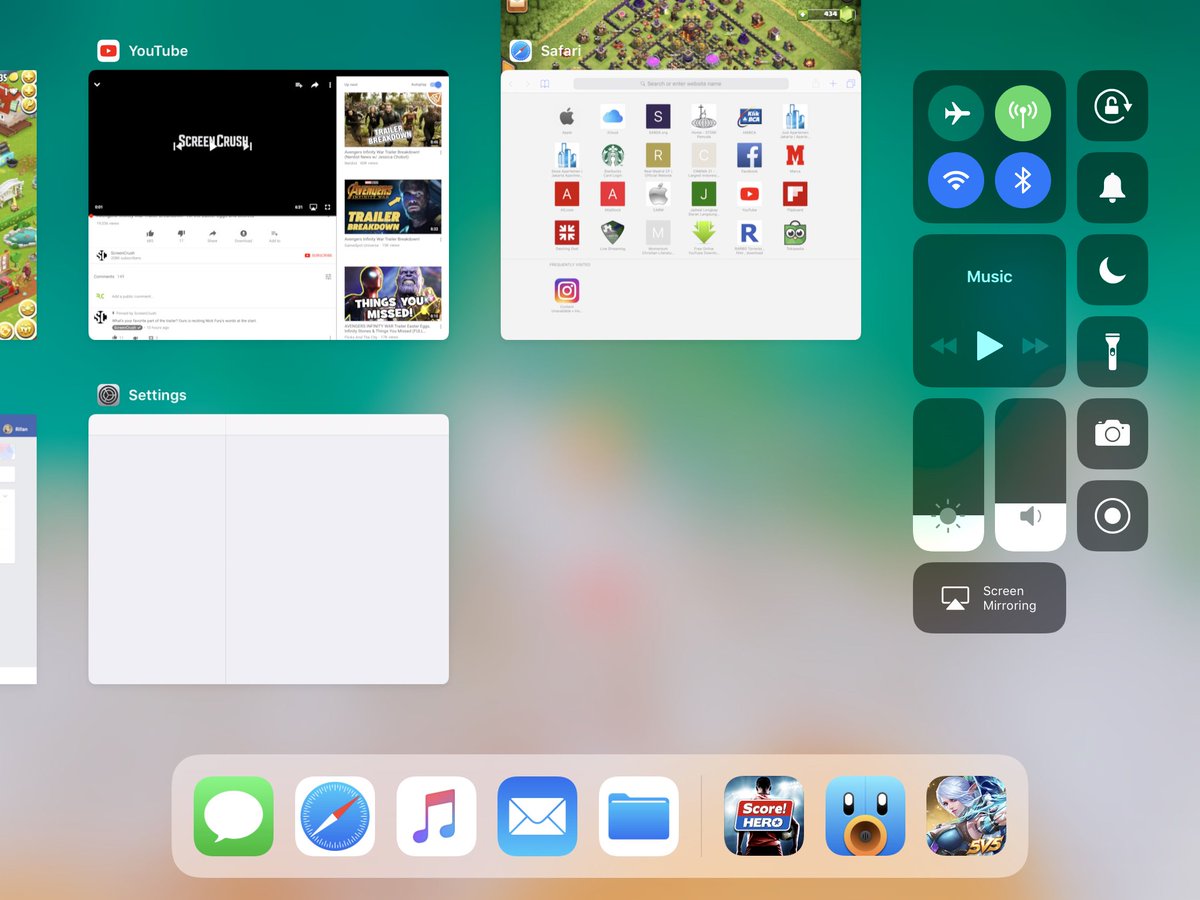Screen dimensions: 1200x900
Task: Open YouTube favorite in Safari
Action: (x=749, y=194)
